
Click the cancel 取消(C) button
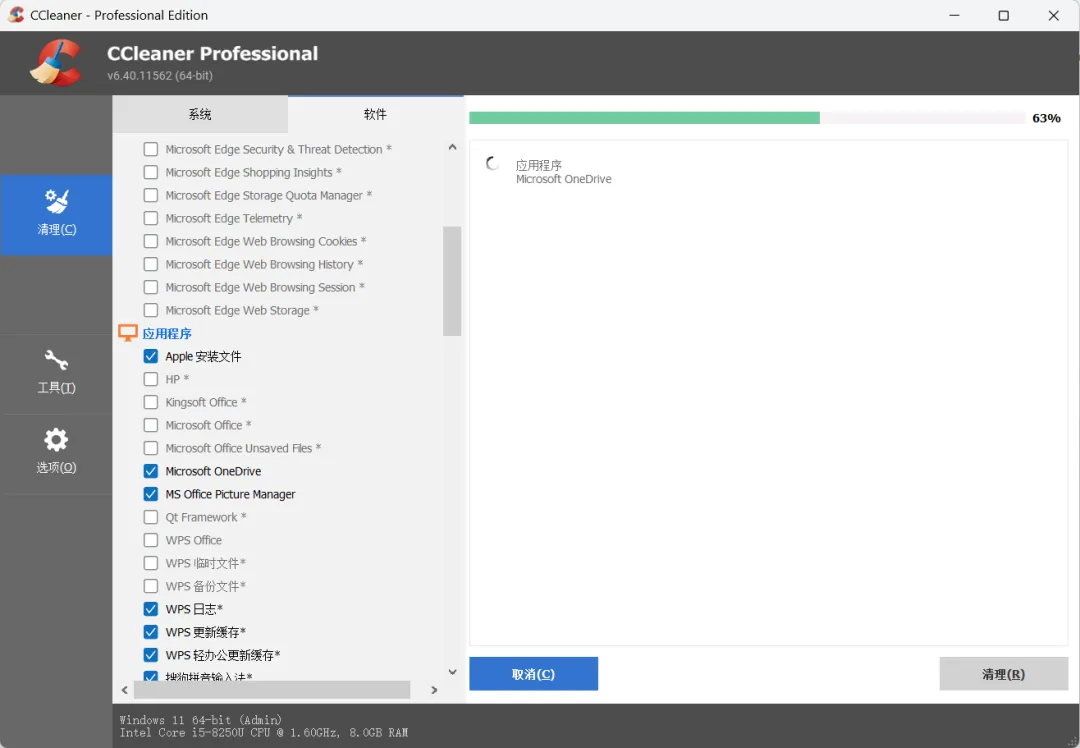(533, 674)
